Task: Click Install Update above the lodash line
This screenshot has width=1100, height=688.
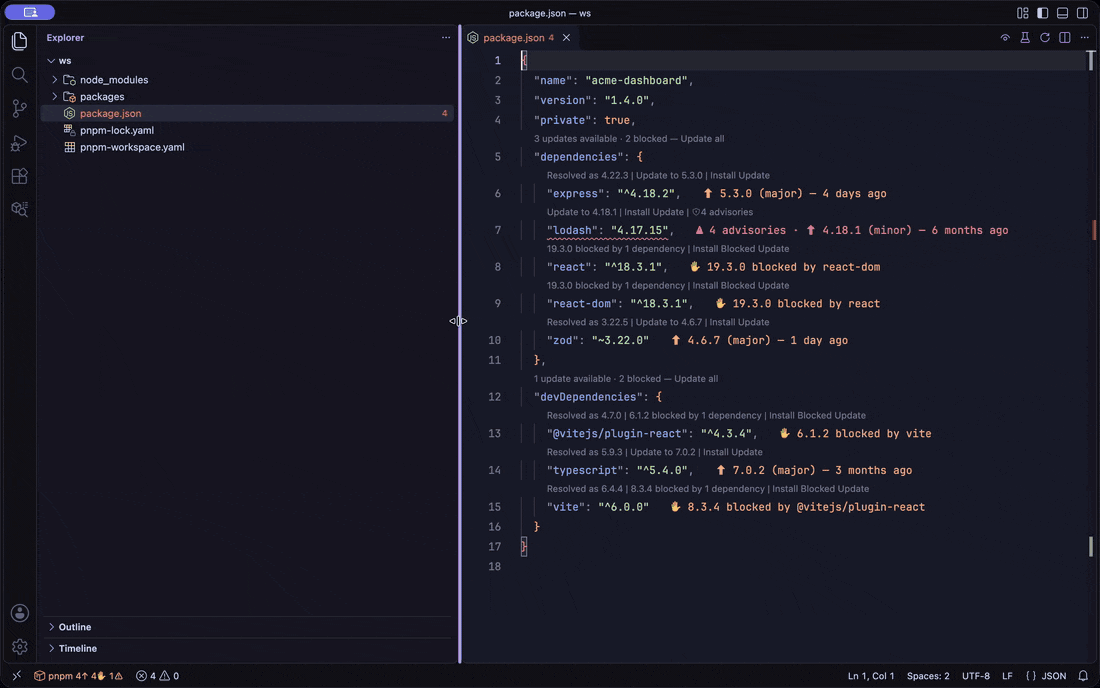Action: (654, 212)
